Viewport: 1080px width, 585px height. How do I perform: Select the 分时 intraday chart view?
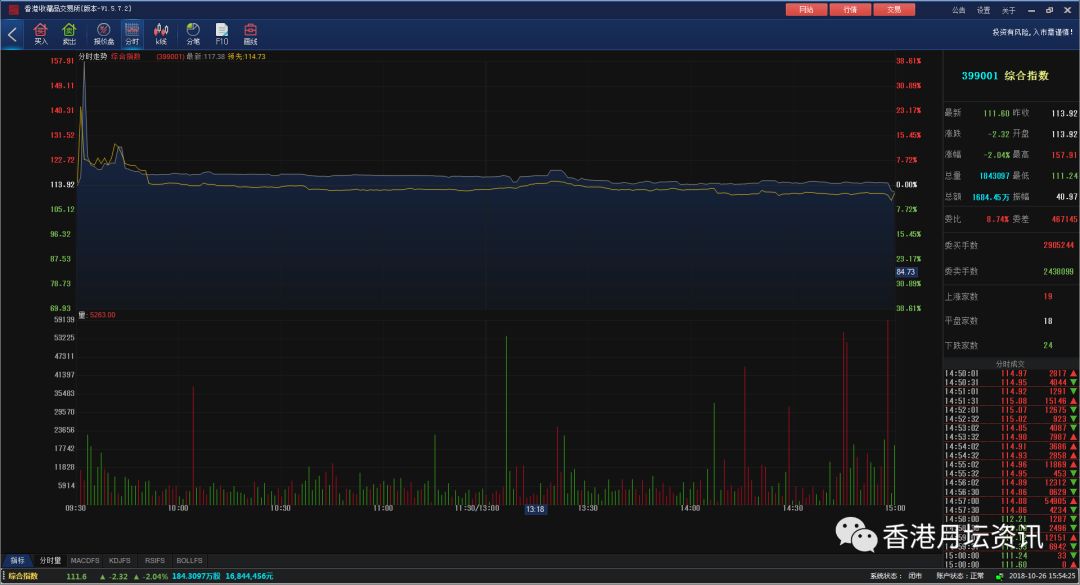pyautogui.click(x=132, y=34)
